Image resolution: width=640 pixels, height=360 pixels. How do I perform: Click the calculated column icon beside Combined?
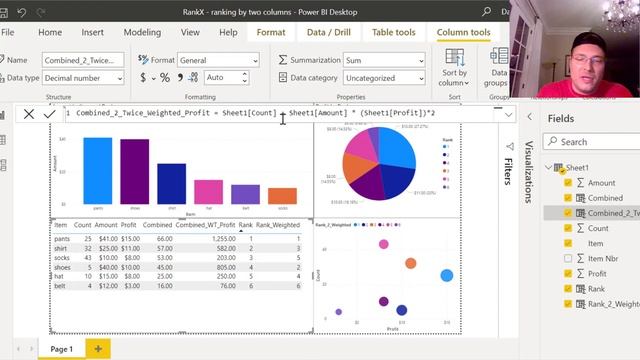click(x=580, y=198)
